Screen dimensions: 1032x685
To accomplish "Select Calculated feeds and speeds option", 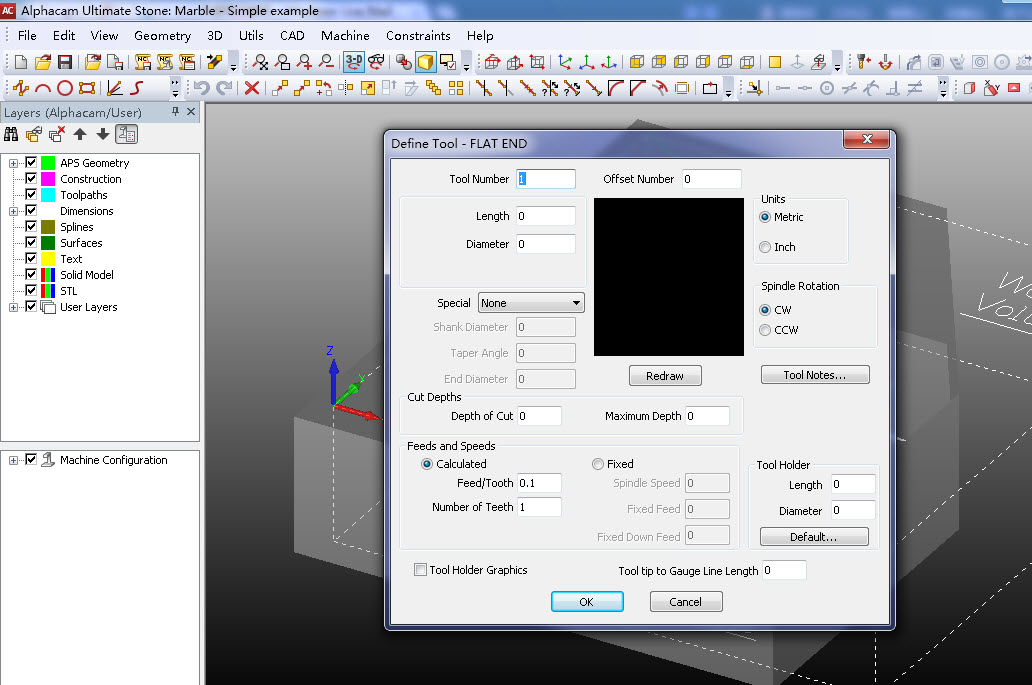I will [426, 465].
